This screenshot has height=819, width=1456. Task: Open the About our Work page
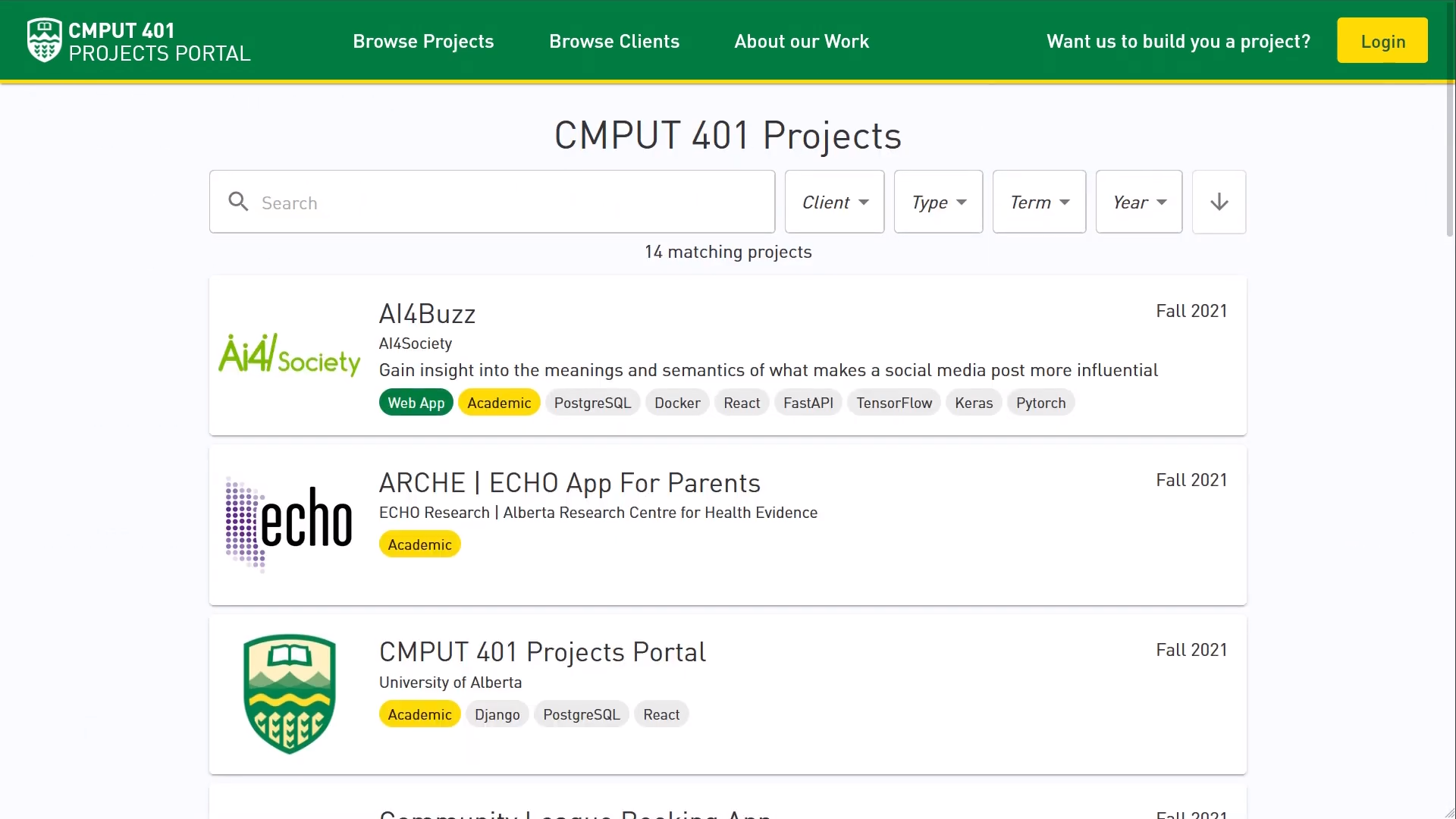click(x=802, y=41)
